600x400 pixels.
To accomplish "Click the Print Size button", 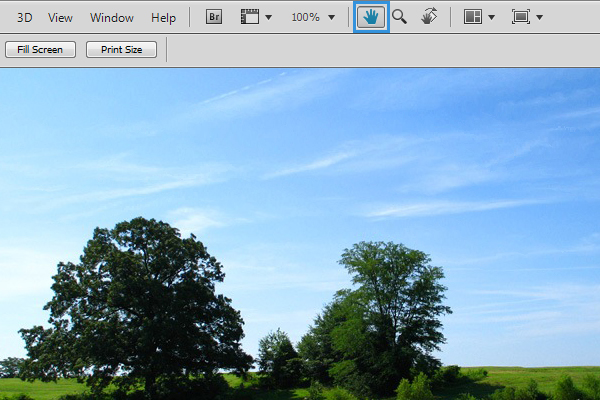I will point(121,50).
